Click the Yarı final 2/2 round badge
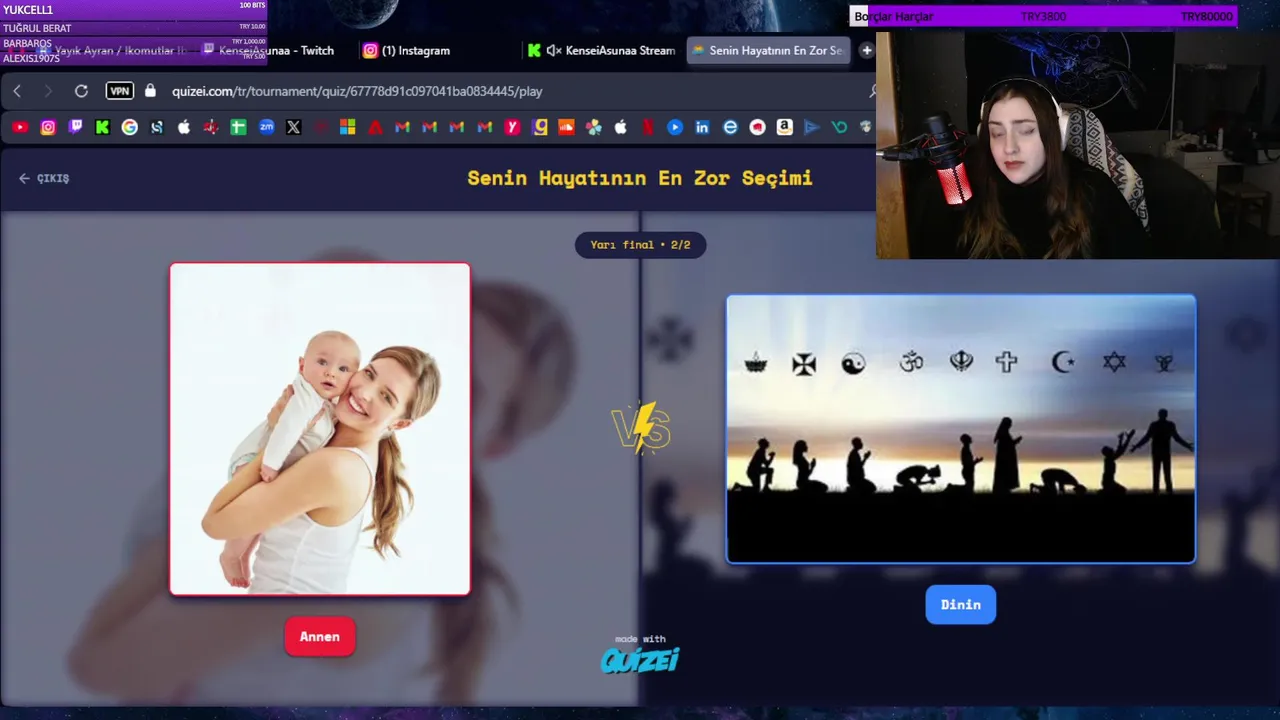Screen dimensions: 1280x720 pyautogui.click(x=640, y=245)
